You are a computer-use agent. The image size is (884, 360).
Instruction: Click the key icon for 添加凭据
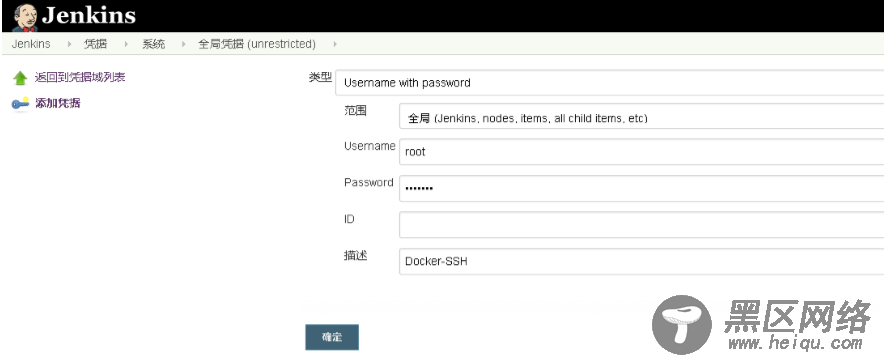pos(20,104)
